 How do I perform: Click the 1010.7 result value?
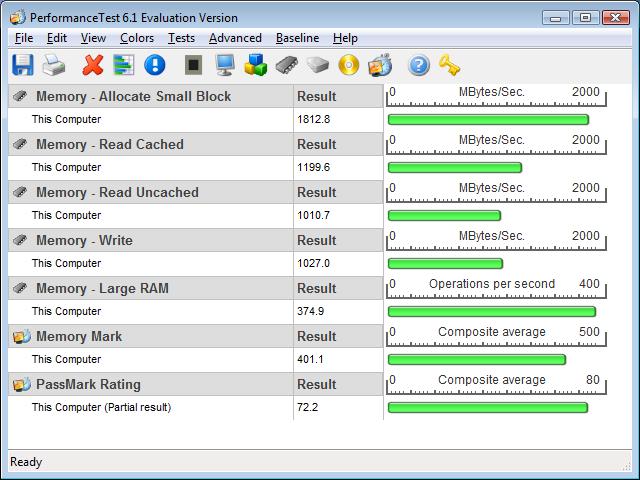pyautogui.click(x=313, y=216)
